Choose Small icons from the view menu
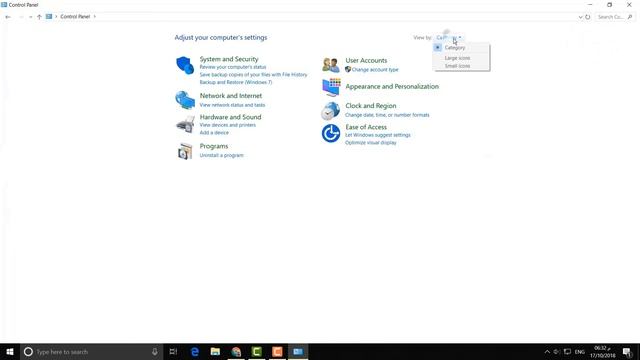The height and width of the screenshot is (360, 640). (x=457, y=66)
